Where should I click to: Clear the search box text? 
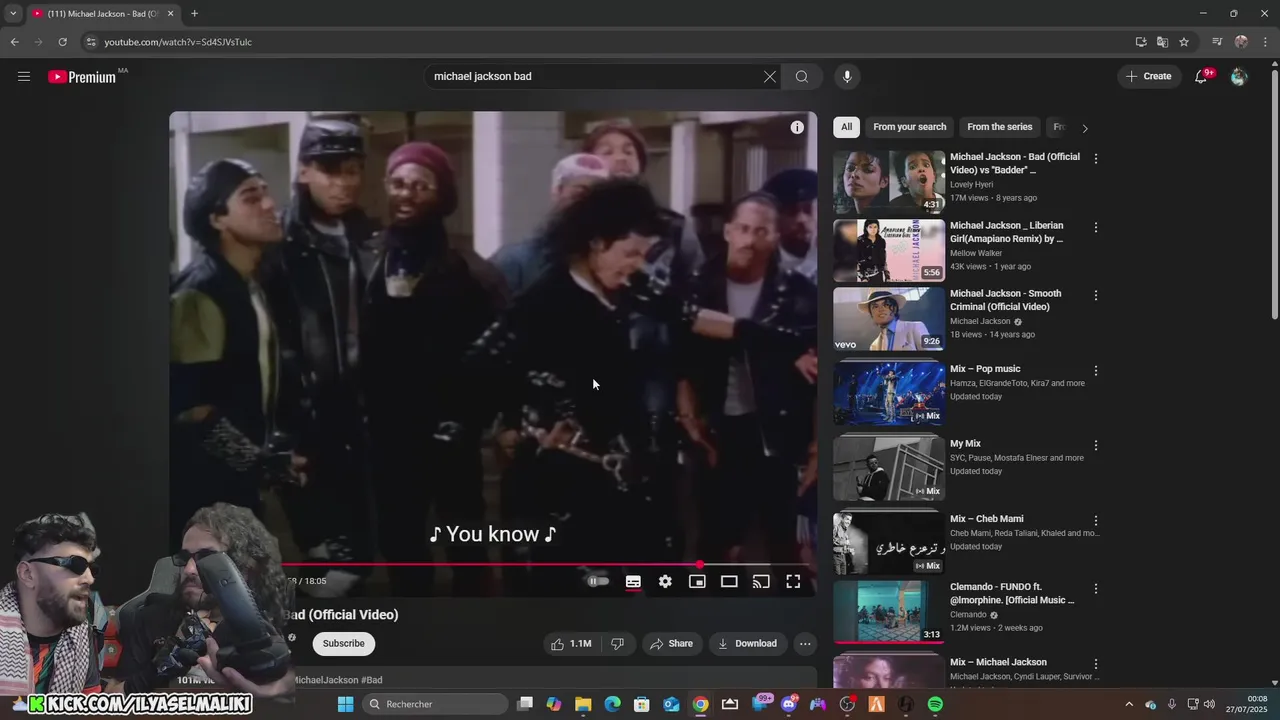coord(770,76)
